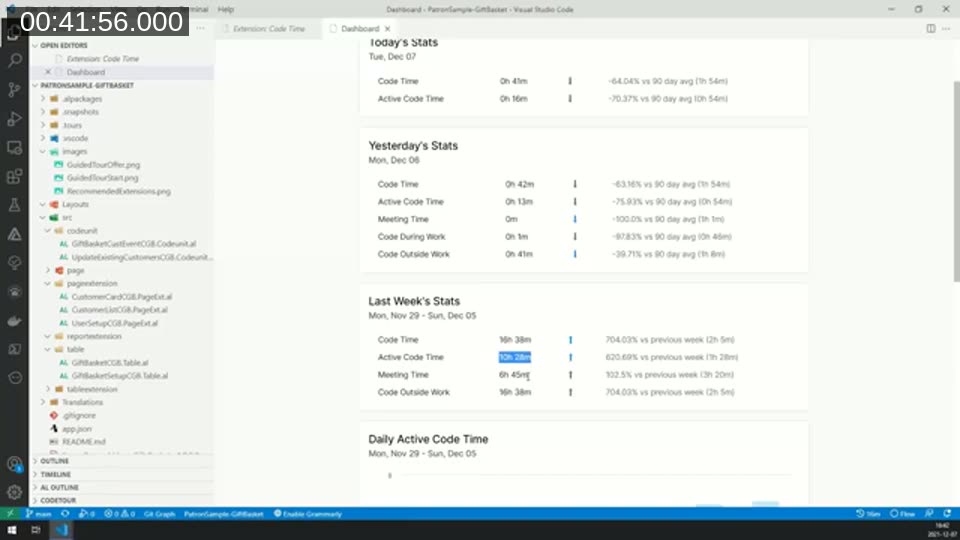
Task: Open the Manage gear icon
Action: point(14,491)
